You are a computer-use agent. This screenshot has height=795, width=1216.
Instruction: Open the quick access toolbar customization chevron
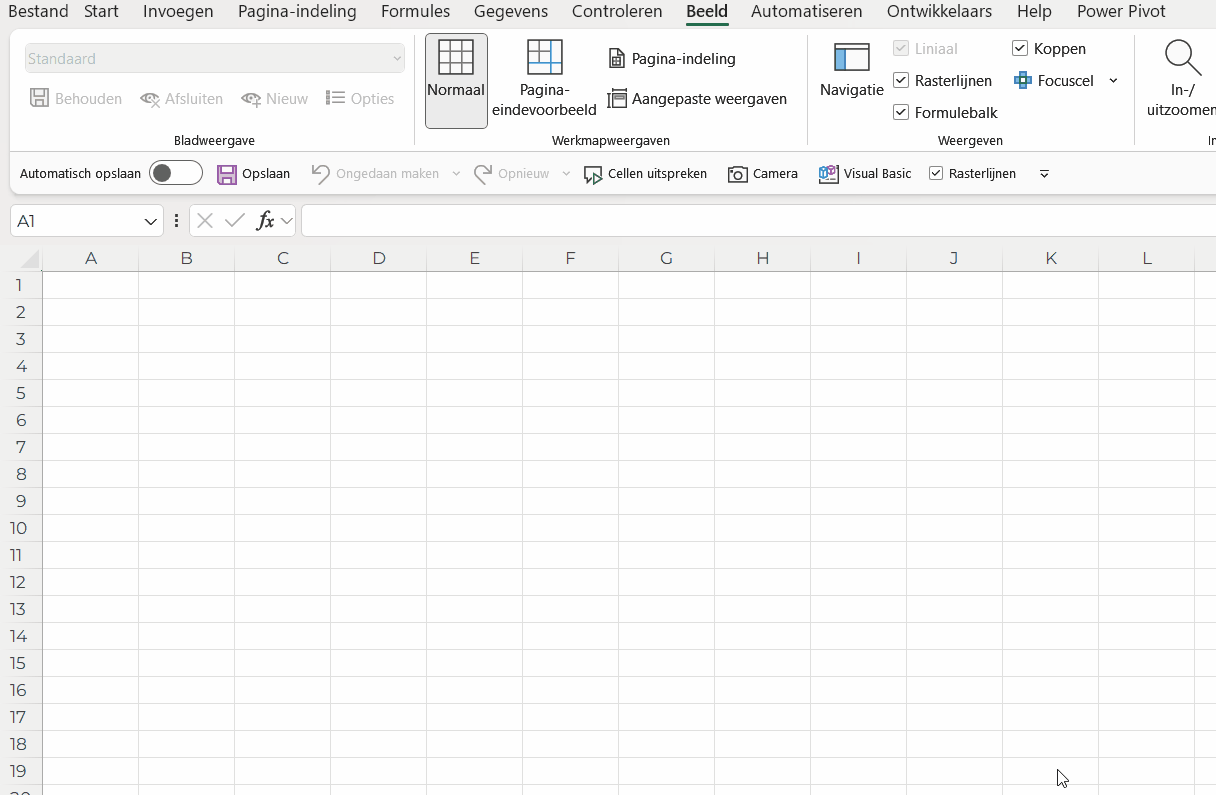point(1044,173)
